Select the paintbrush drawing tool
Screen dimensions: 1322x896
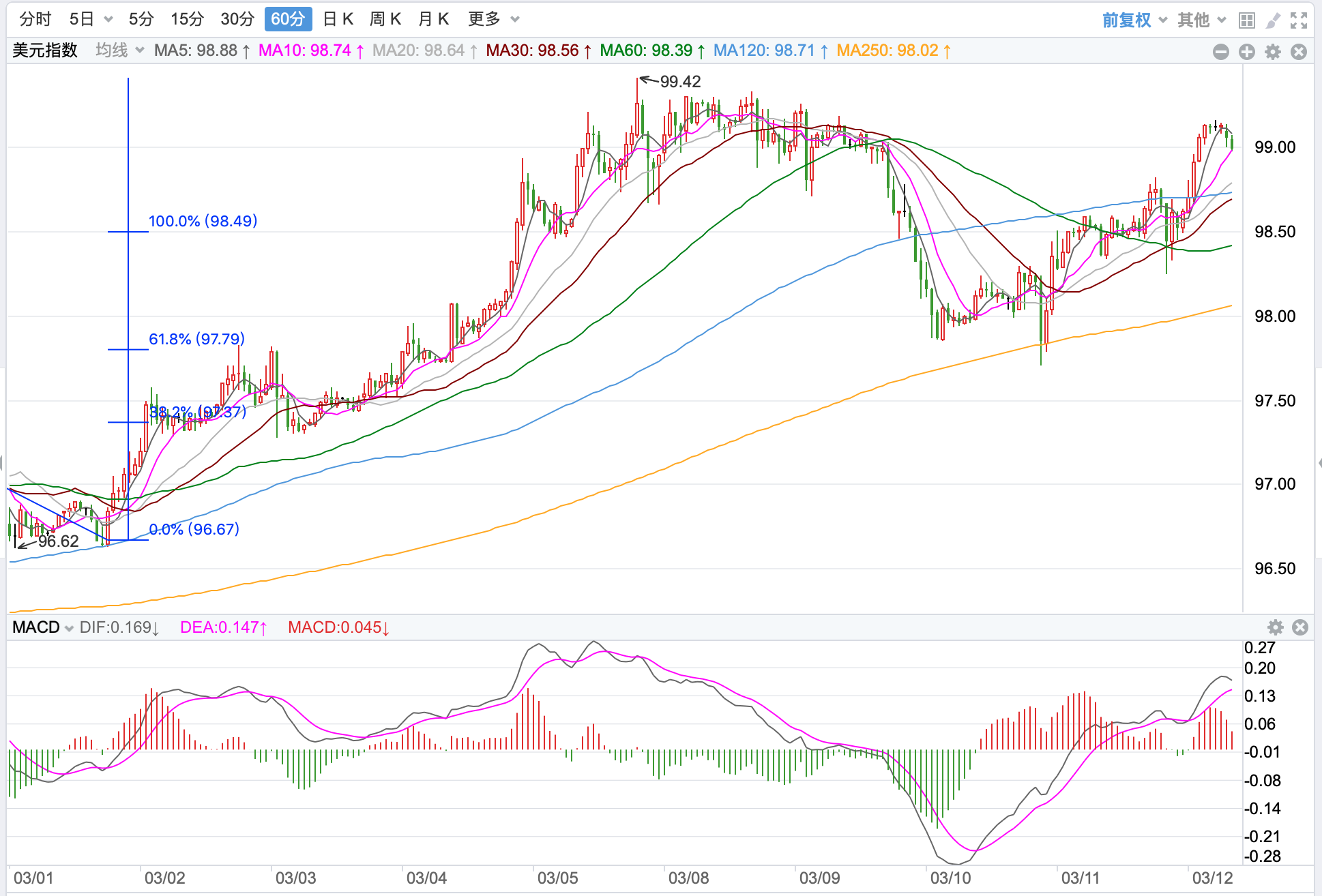(x=1273, y=20)
